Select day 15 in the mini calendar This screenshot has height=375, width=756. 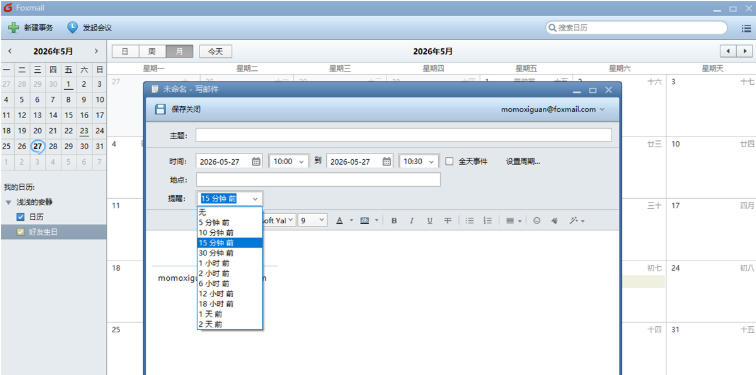point(69,115)
